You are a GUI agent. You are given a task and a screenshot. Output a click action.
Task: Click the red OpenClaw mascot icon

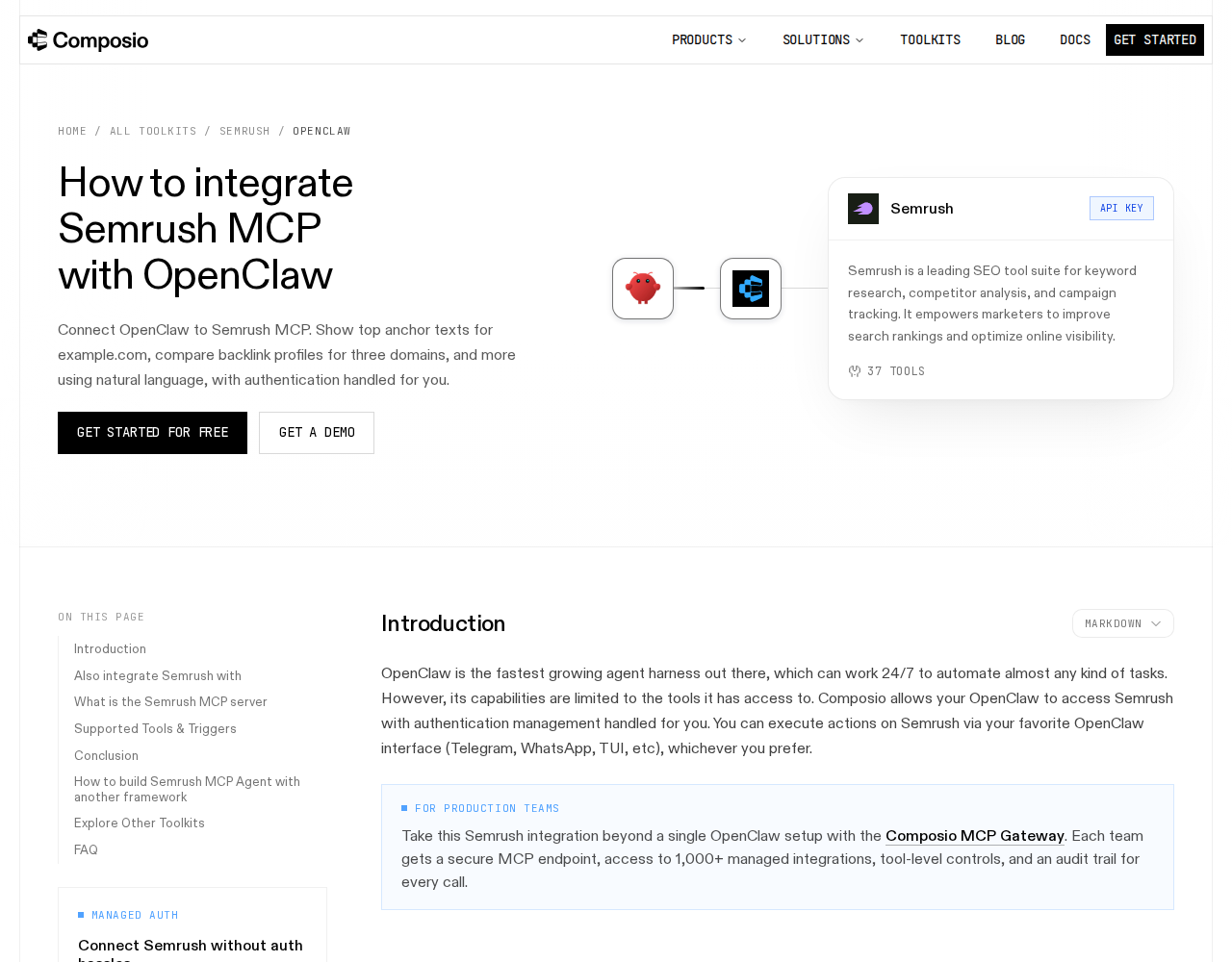[x=643, y=289]
